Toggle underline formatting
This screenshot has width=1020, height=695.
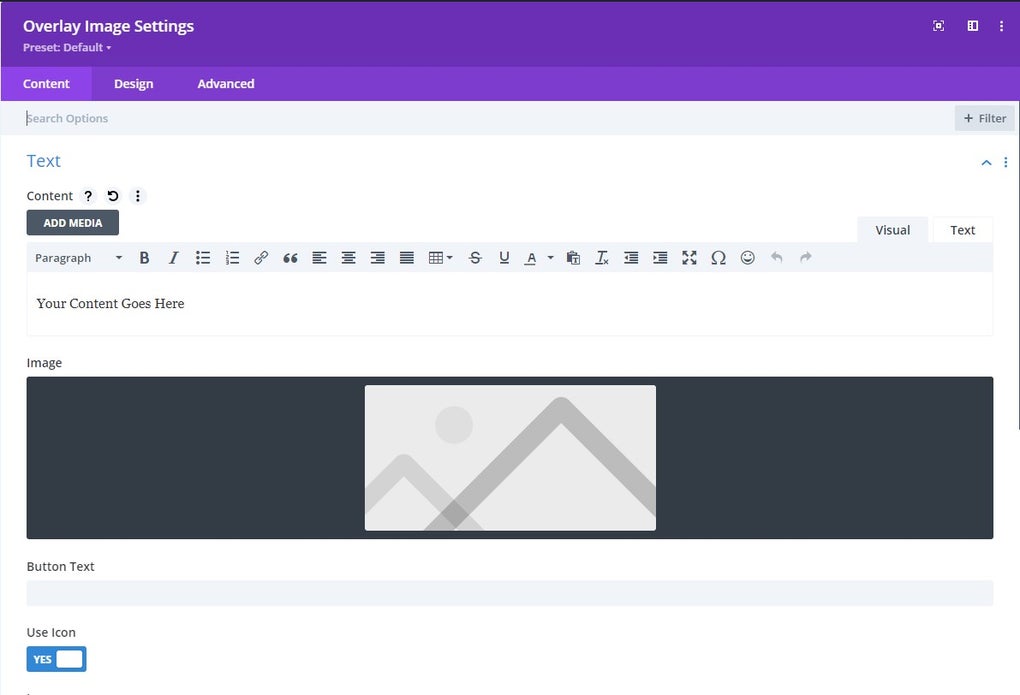(504, 257)
